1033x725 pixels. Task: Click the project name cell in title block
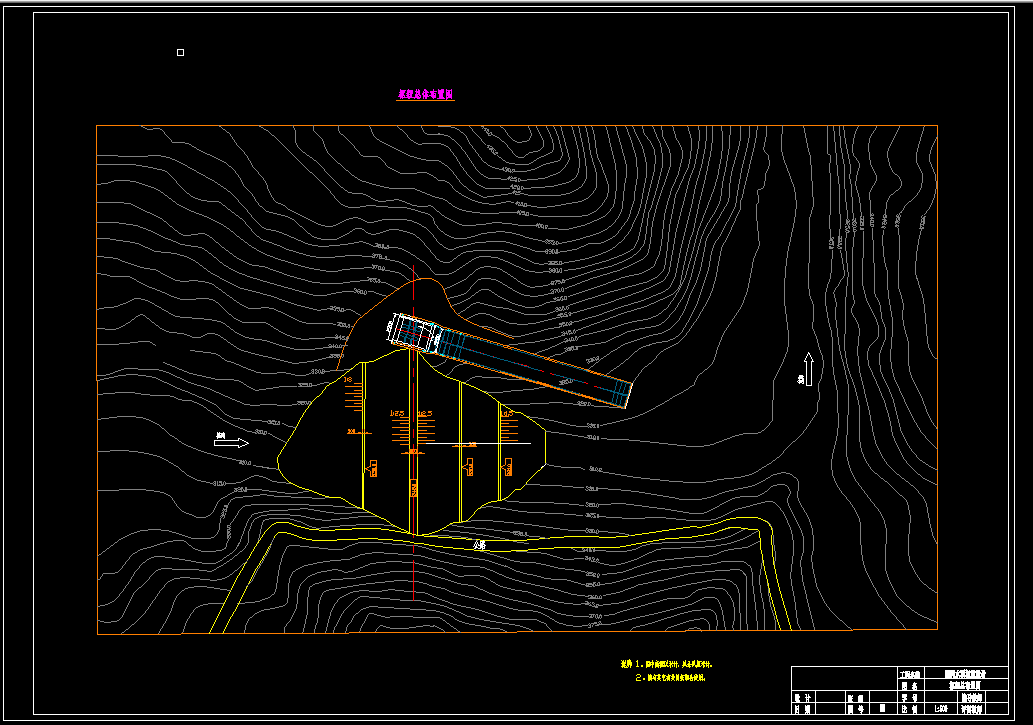[x=966, y=674]
